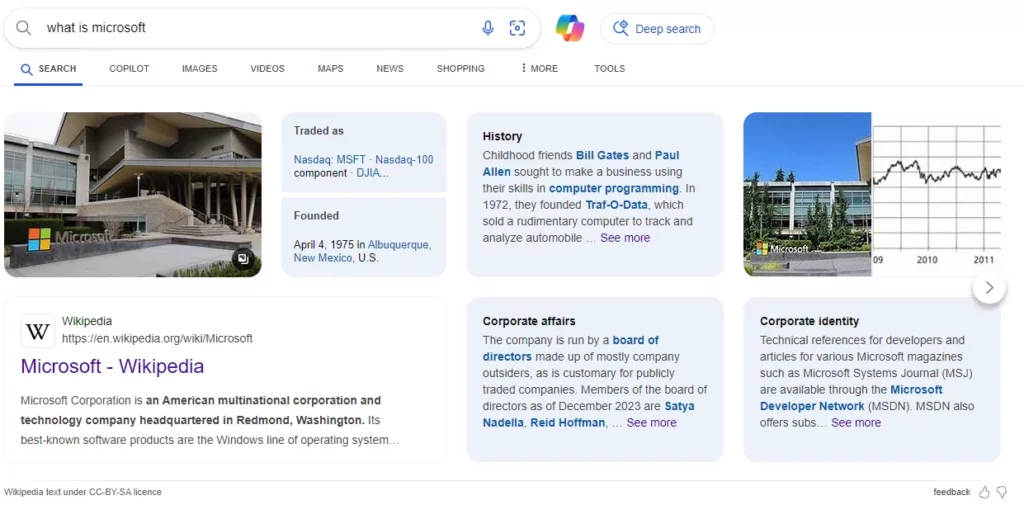
Task: Switch to the Images tab
Action: point(199,69)
